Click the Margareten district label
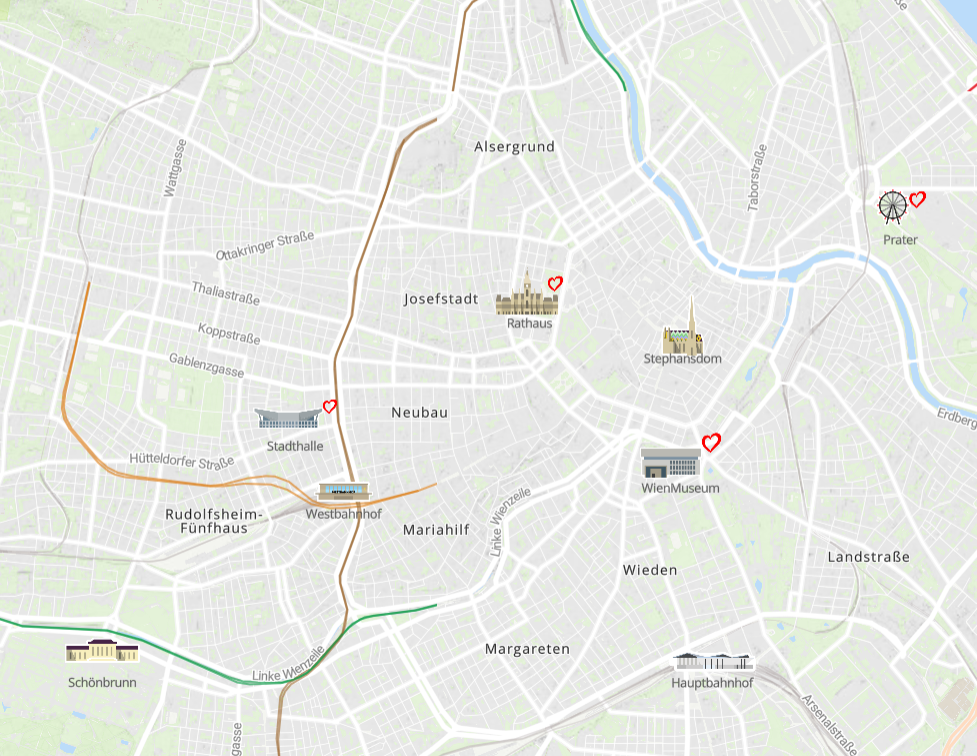Screen dimensions: 977x756 pyautogui.click(x=527, y=649)
